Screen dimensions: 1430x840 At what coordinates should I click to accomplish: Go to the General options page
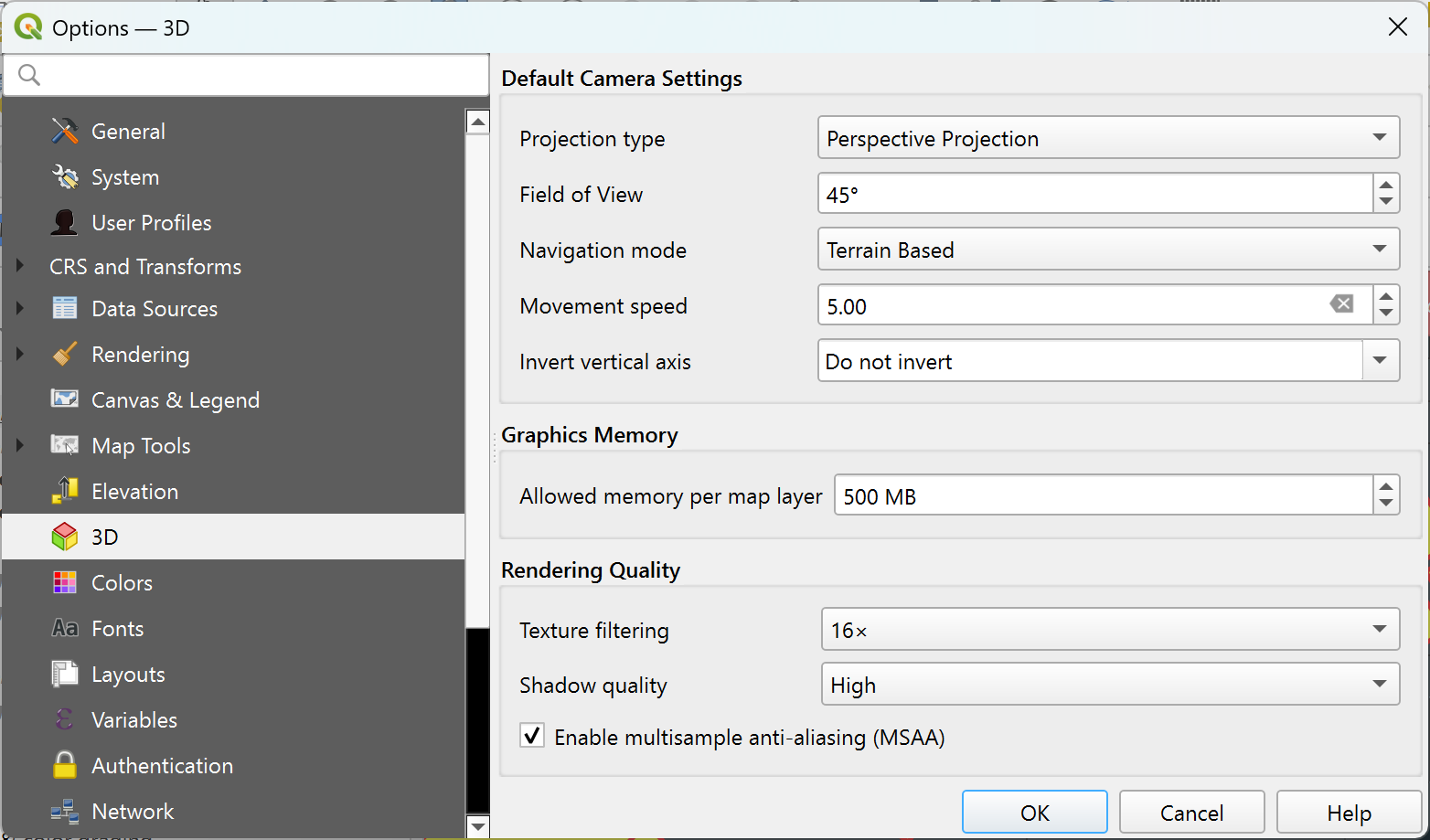233,131
